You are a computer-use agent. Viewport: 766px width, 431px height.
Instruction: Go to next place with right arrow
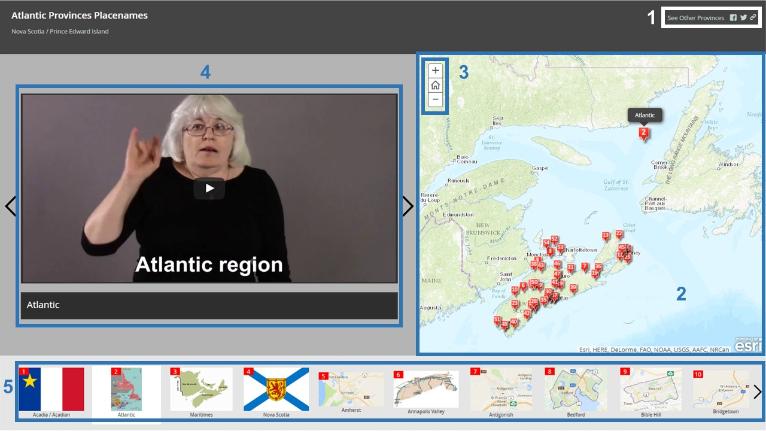tap(408, 206)
